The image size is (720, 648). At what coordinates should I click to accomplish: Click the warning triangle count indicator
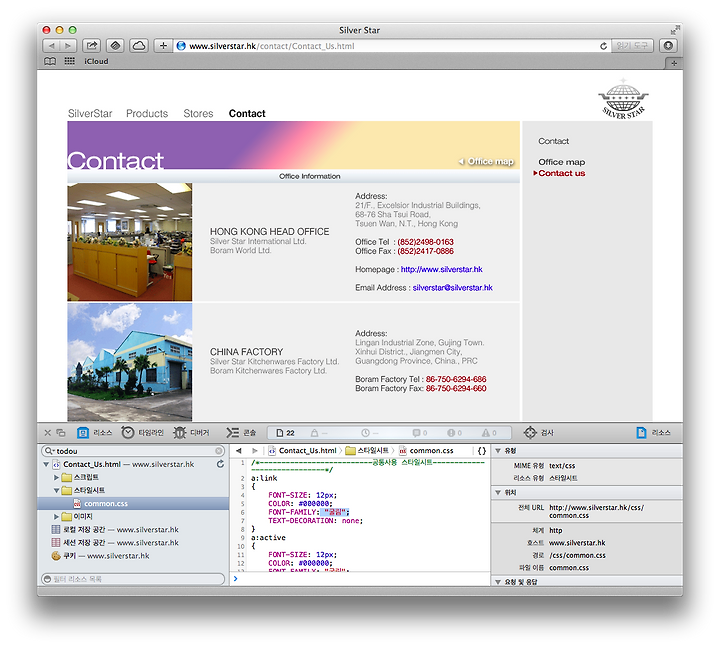click(x=489, y=433)
